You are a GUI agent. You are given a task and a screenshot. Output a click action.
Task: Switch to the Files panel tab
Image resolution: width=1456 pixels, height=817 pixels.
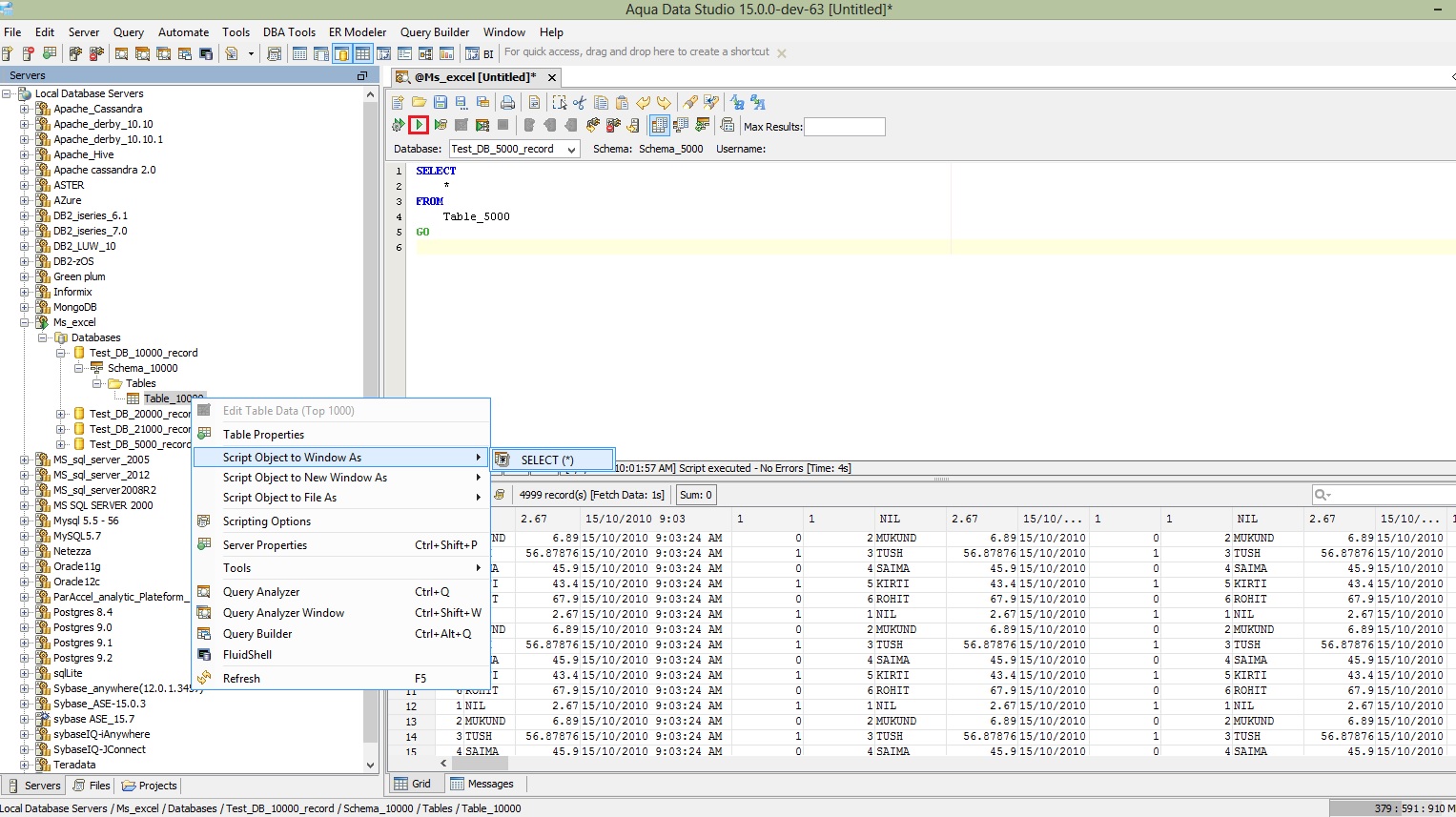click(91, 786)
